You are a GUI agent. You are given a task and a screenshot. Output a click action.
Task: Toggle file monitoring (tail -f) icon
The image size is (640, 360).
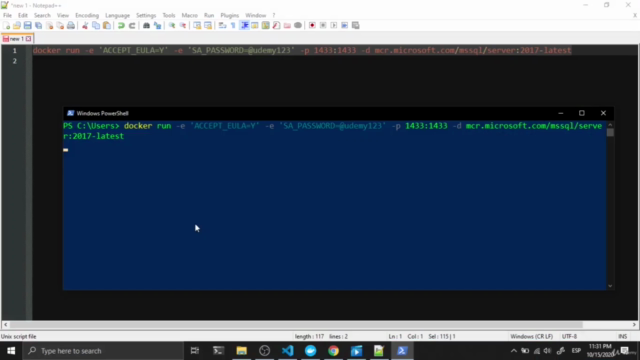[298, 25]
